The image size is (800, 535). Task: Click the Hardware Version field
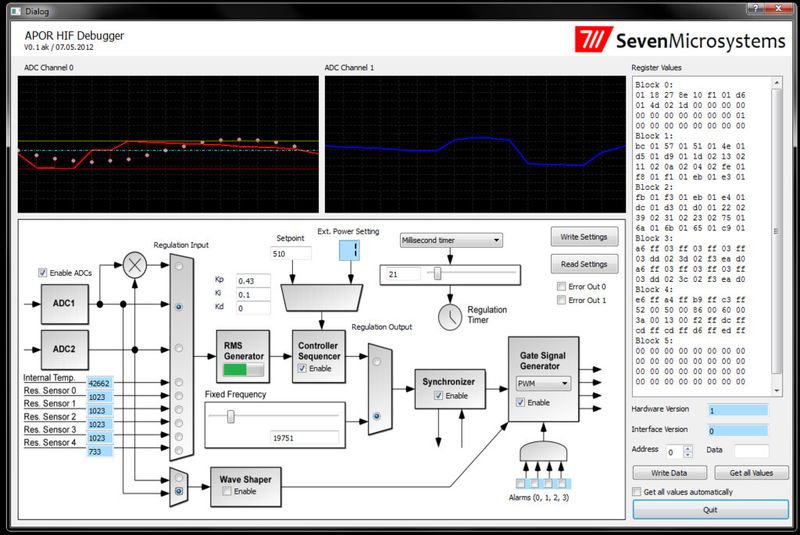(x=738, y=410)
